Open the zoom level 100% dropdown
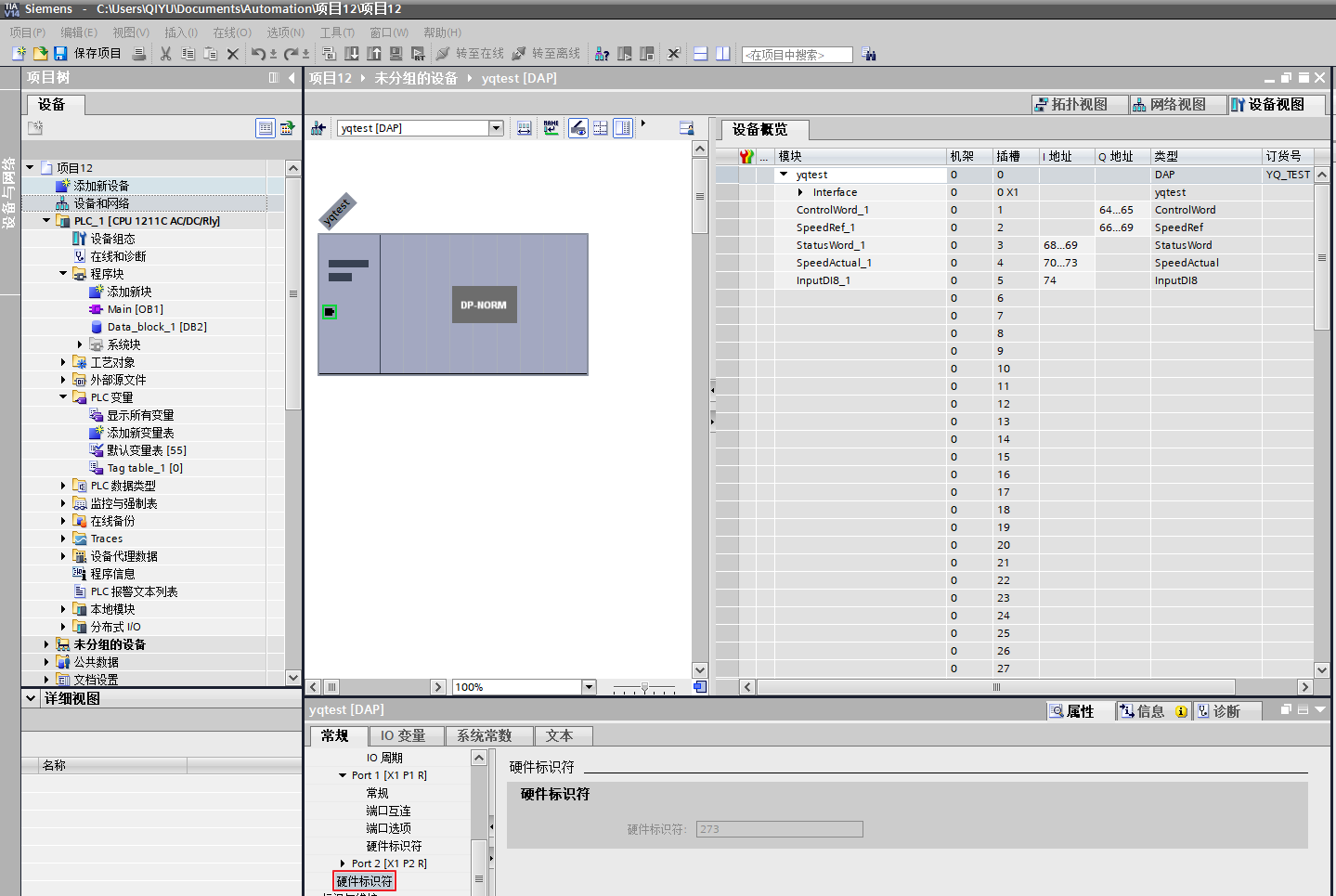The height and width of the screenshot is (896, 1336). click(589, 687)
